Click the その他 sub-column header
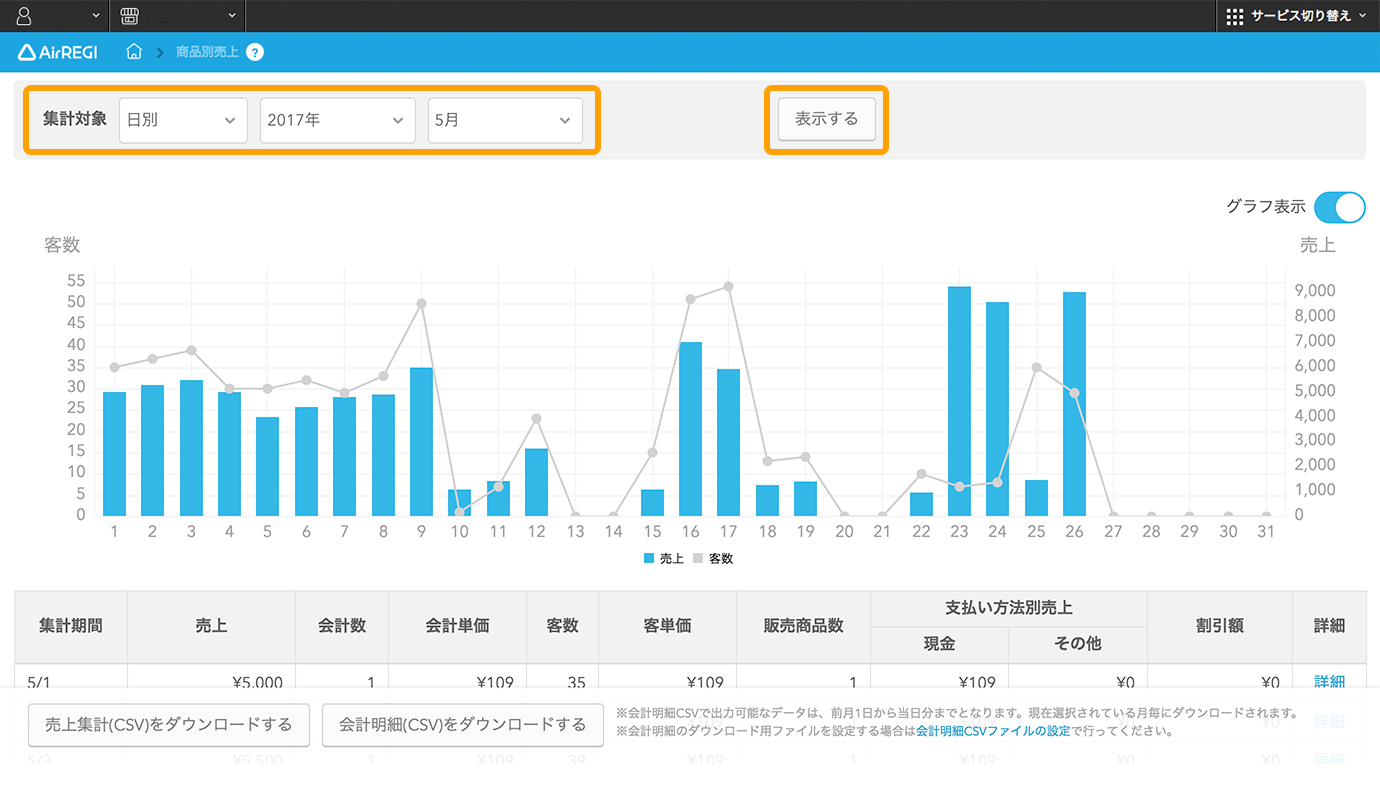The width and height of the screenshot is (1380, 796). pos(1078,644)
